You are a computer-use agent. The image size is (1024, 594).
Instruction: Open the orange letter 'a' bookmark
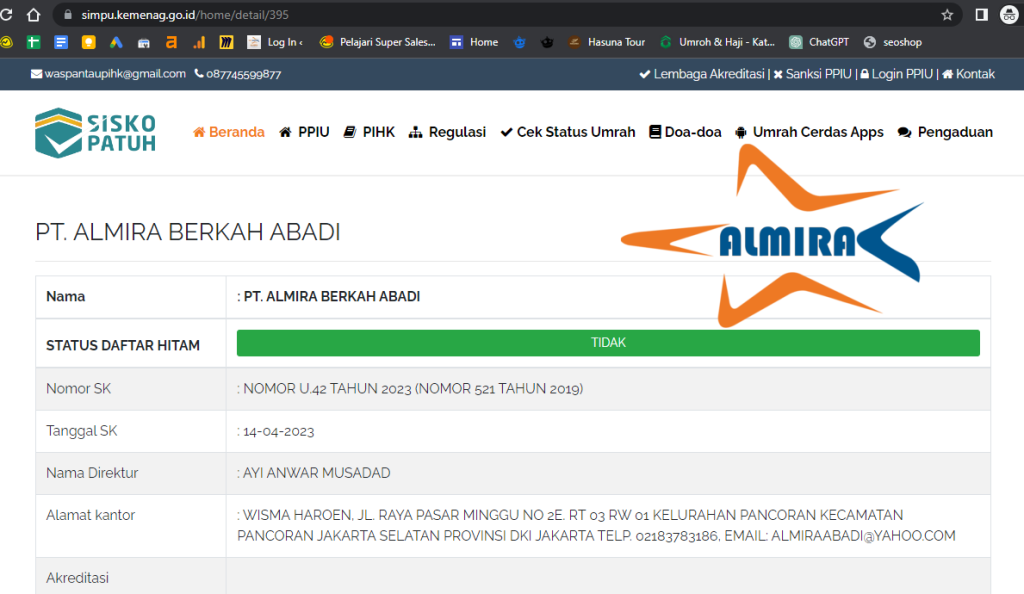[x=171, y=42]
